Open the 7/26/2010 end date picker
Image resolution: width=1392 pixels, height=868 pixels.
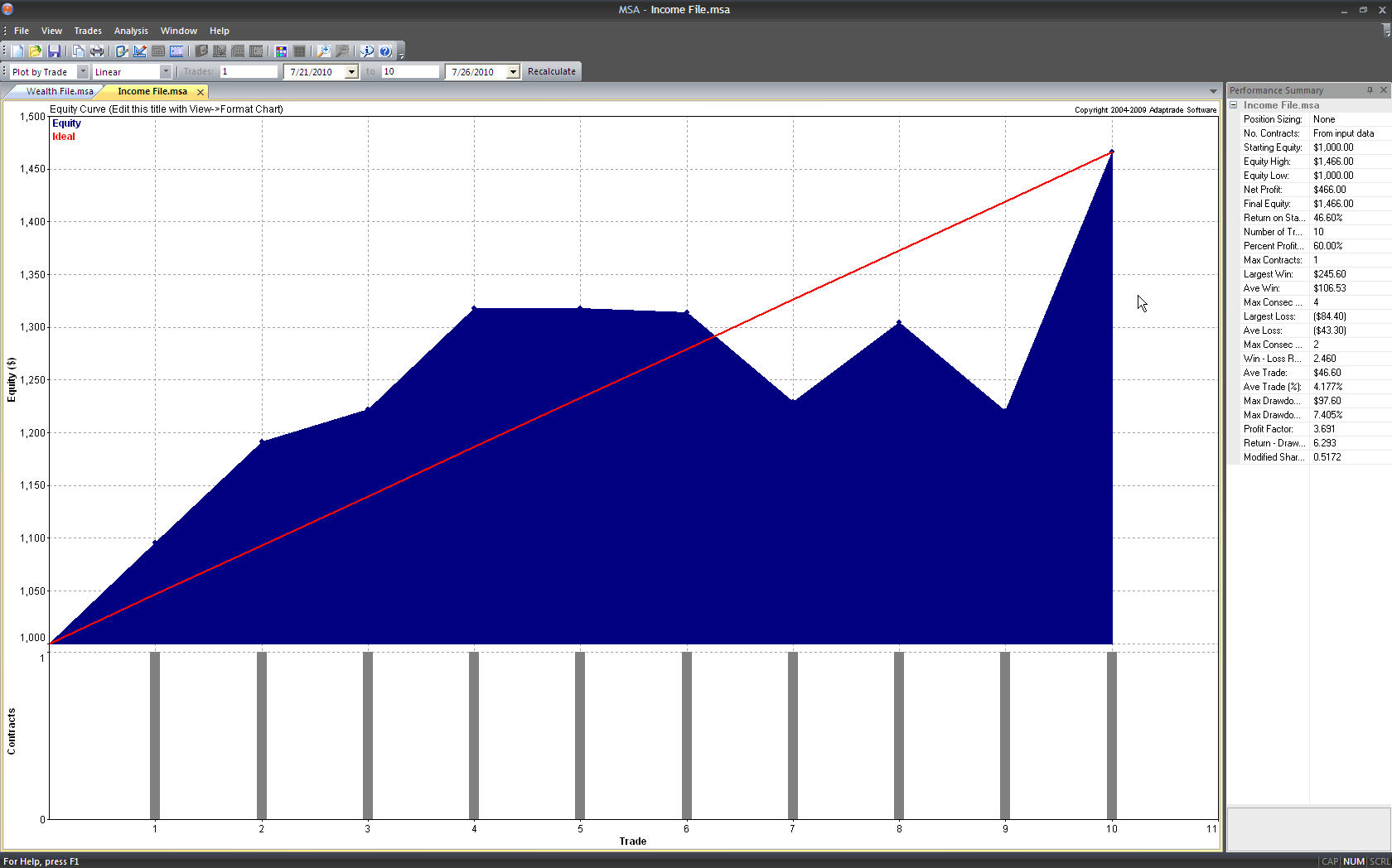tap(513, 72)
